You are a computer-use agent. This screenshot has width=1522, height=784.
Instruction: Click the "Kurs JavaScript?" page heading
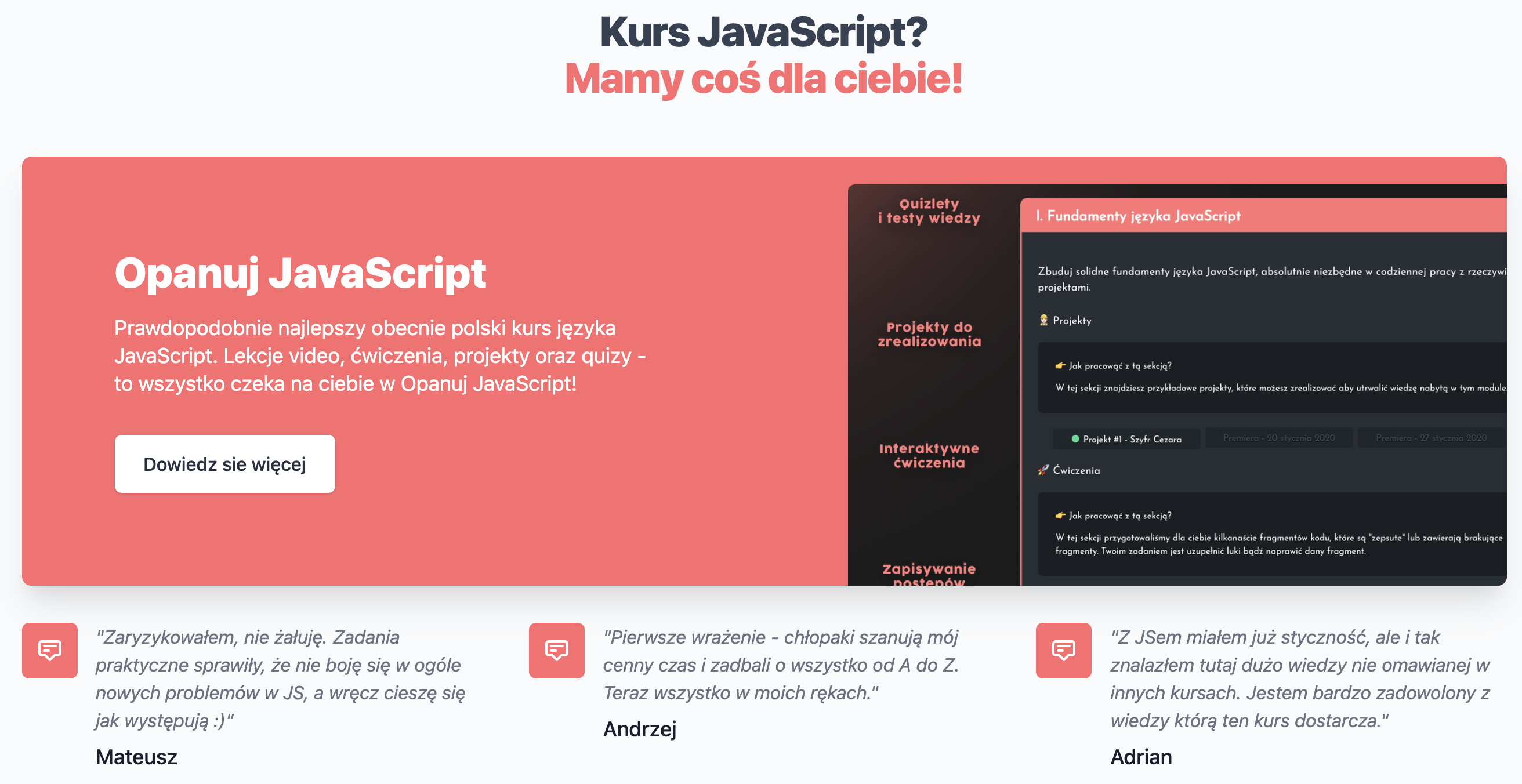[763, 32]
